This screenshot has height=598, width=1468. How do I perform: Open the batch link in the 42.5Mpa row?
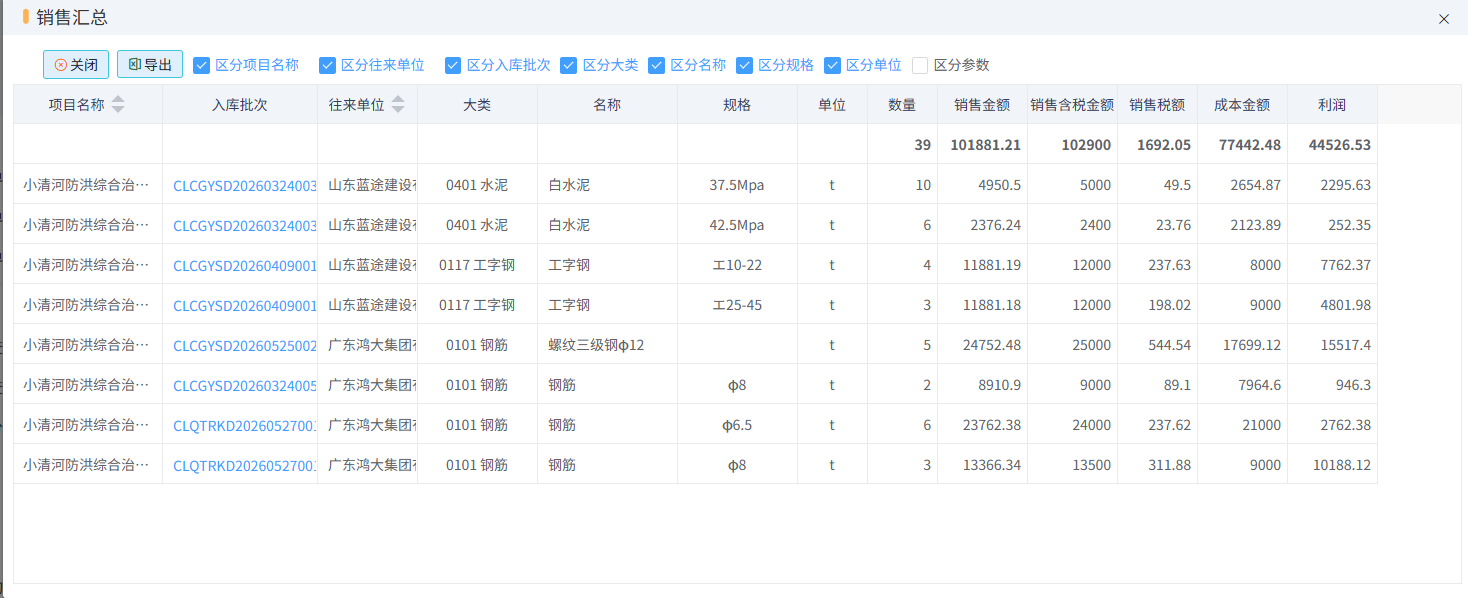point(245,225)
